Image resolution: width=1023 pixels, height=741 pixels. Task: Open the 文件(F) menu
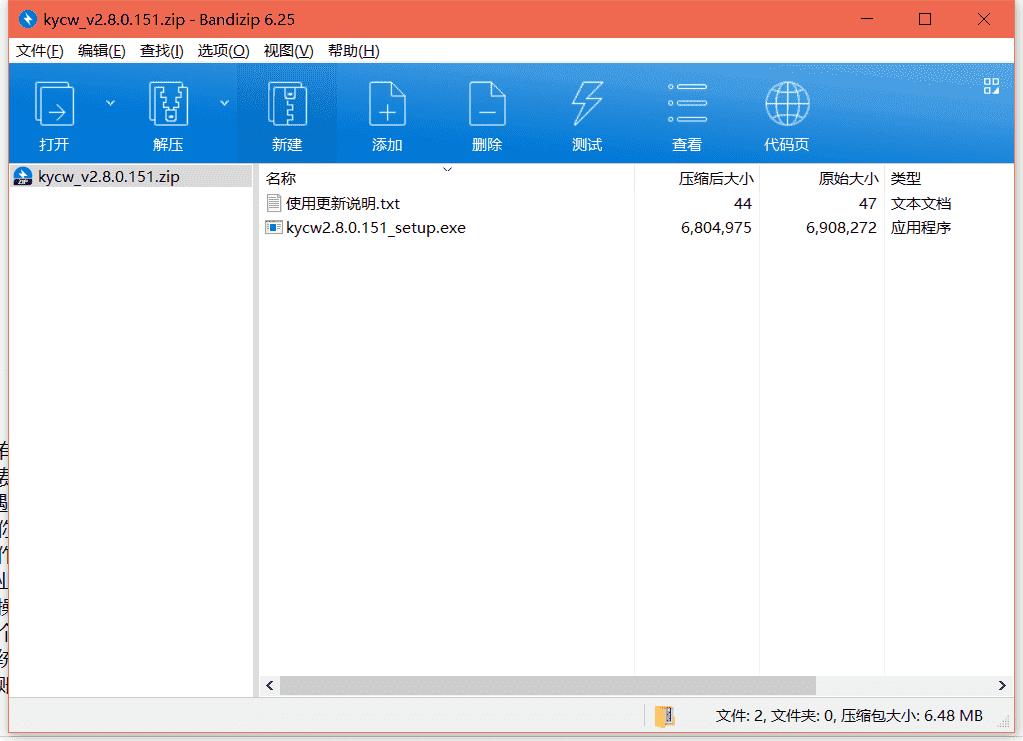click(40, 51)
